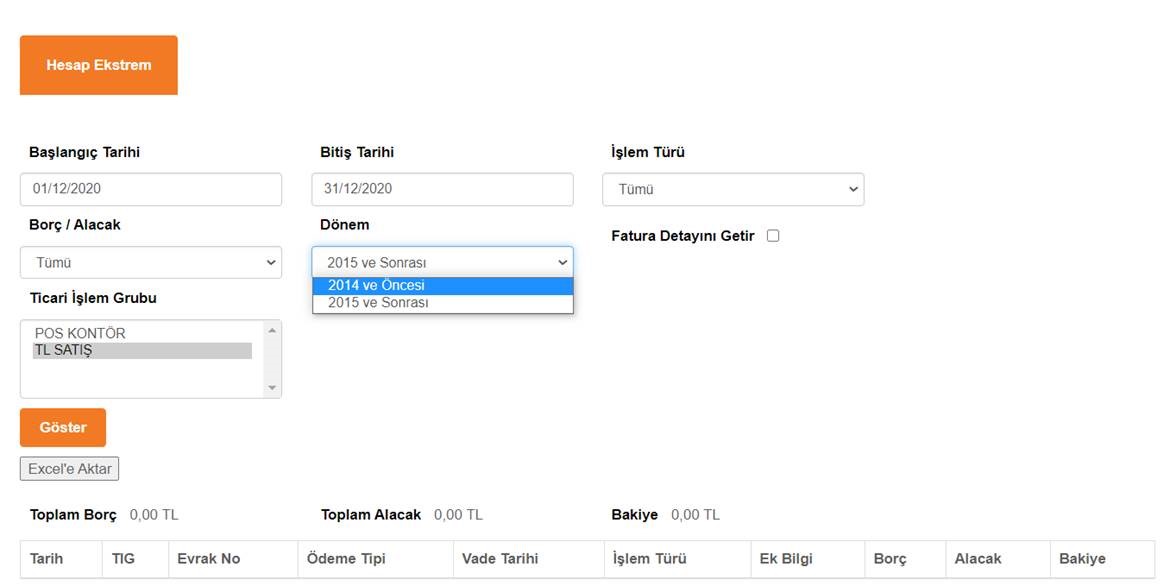
Task: Open the Hesap Ekstrem tab
Action: click(x=98, y=65)
